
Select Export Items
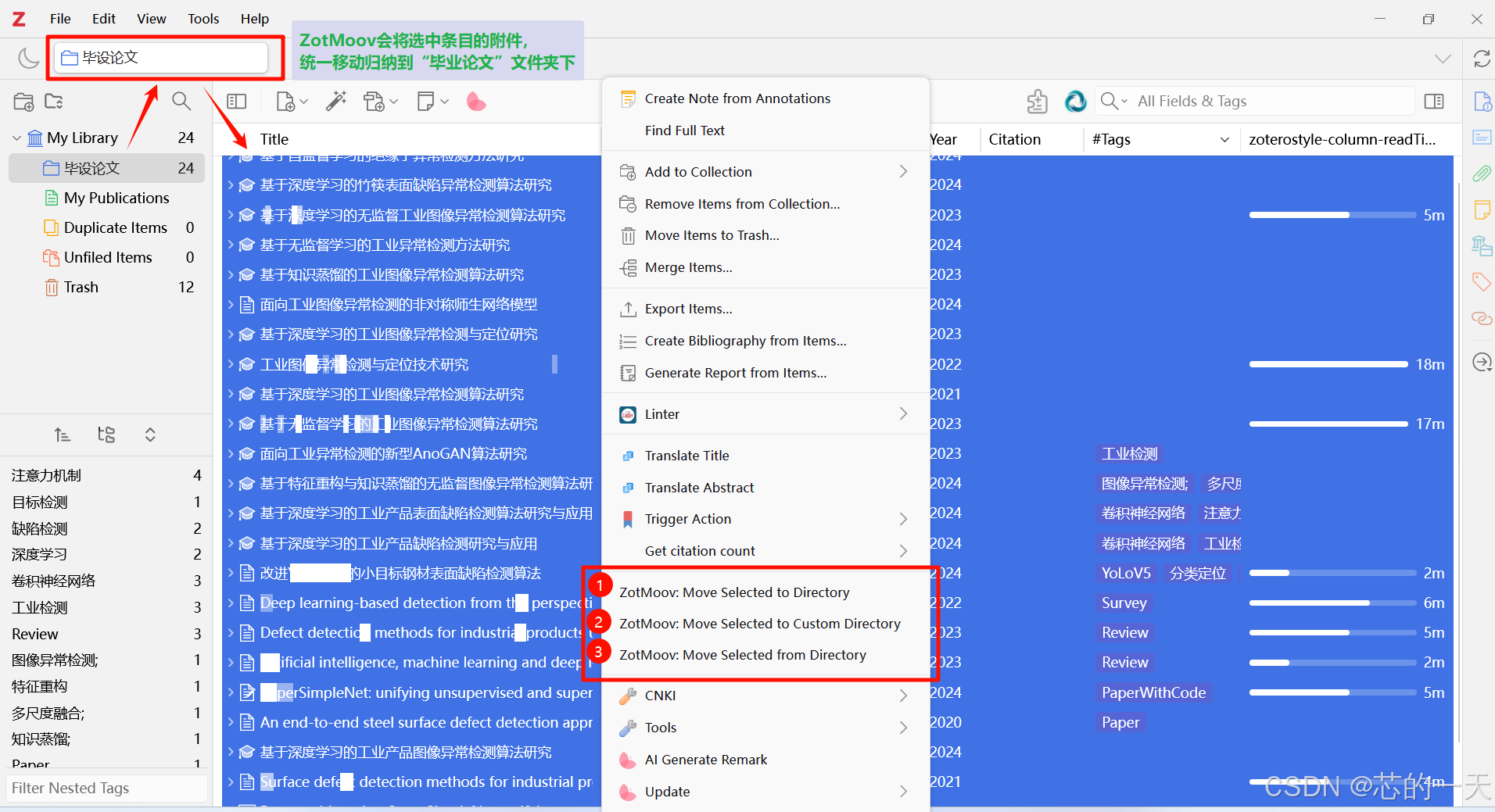(688, 309)
